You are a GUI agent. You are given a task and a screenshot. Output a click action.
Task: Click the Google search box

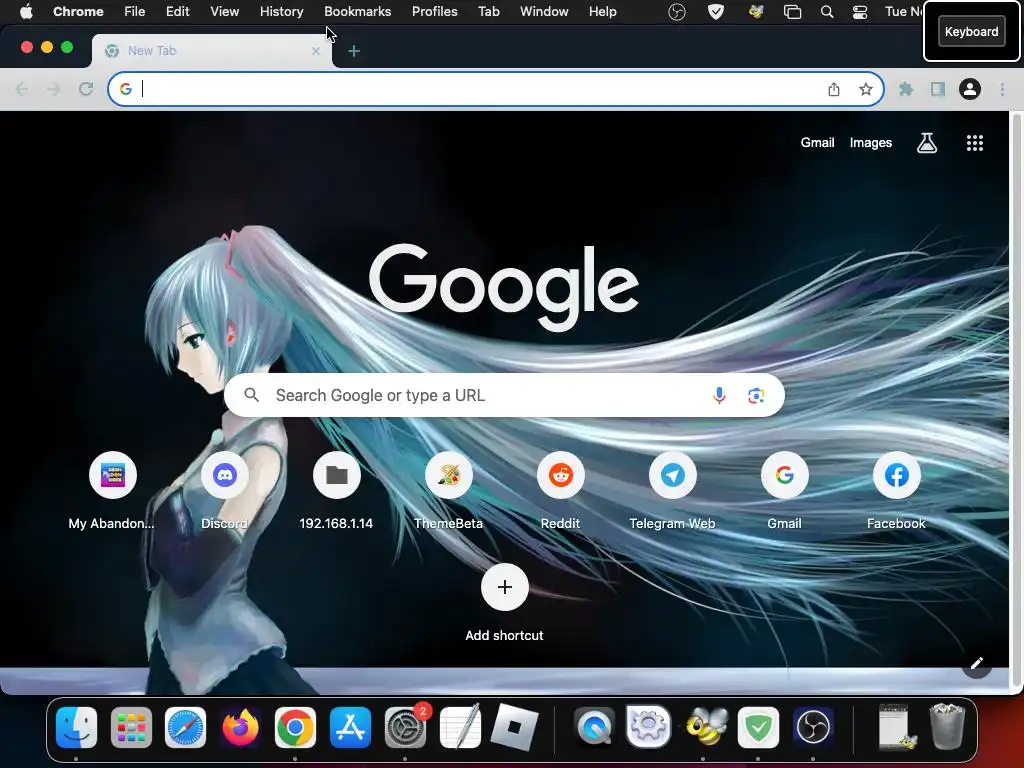pos(504,395)
